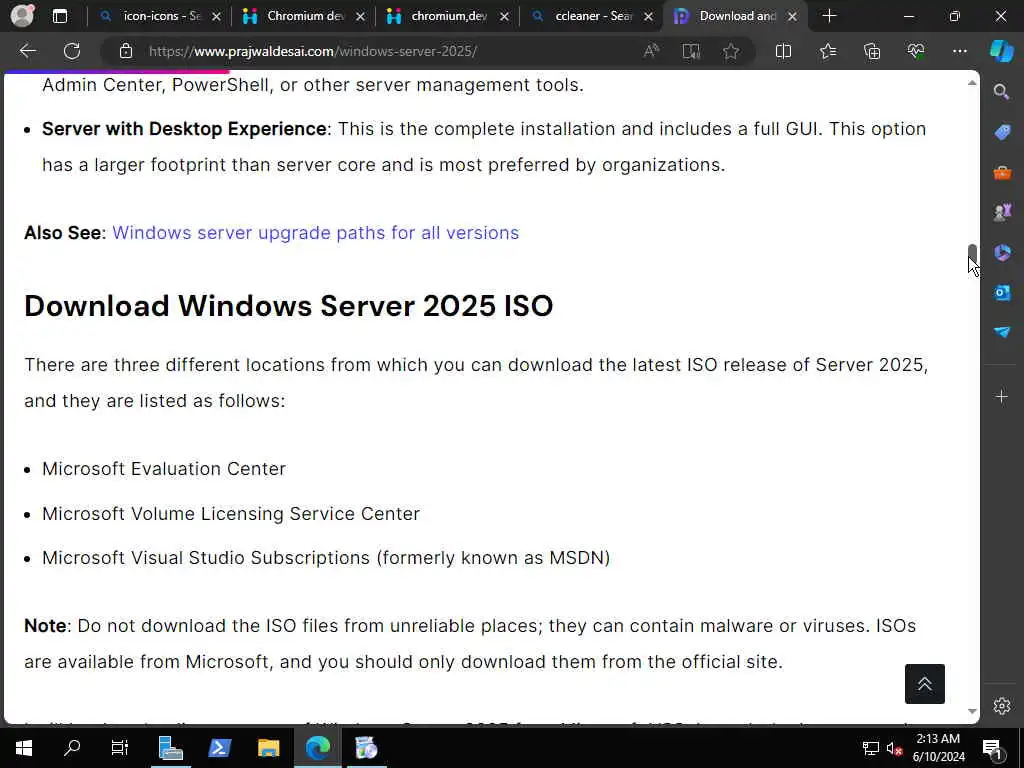Click the scrollbar down arrow
Image resolution: width=1024 pixels, height=768 pixels.
[x=972, y=711]
